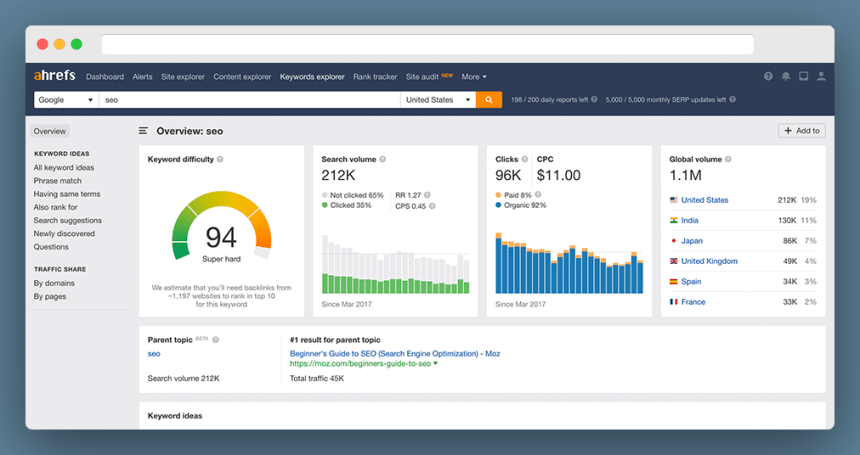
Task: Open the United States country dropdown
Action: (x=438, y=100)
